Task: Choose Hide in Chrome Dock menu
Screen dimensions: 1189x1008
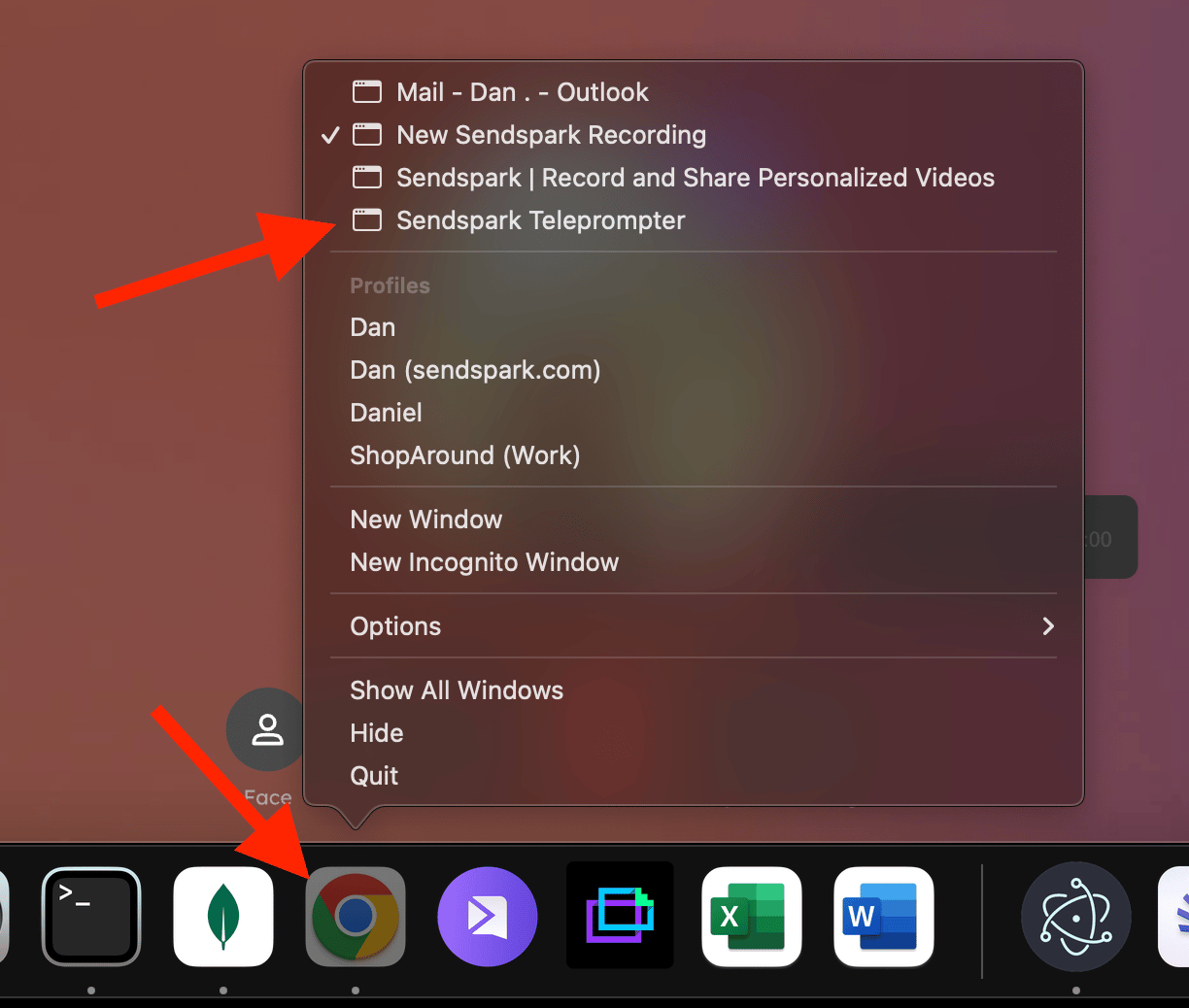Action: point(694,733)
